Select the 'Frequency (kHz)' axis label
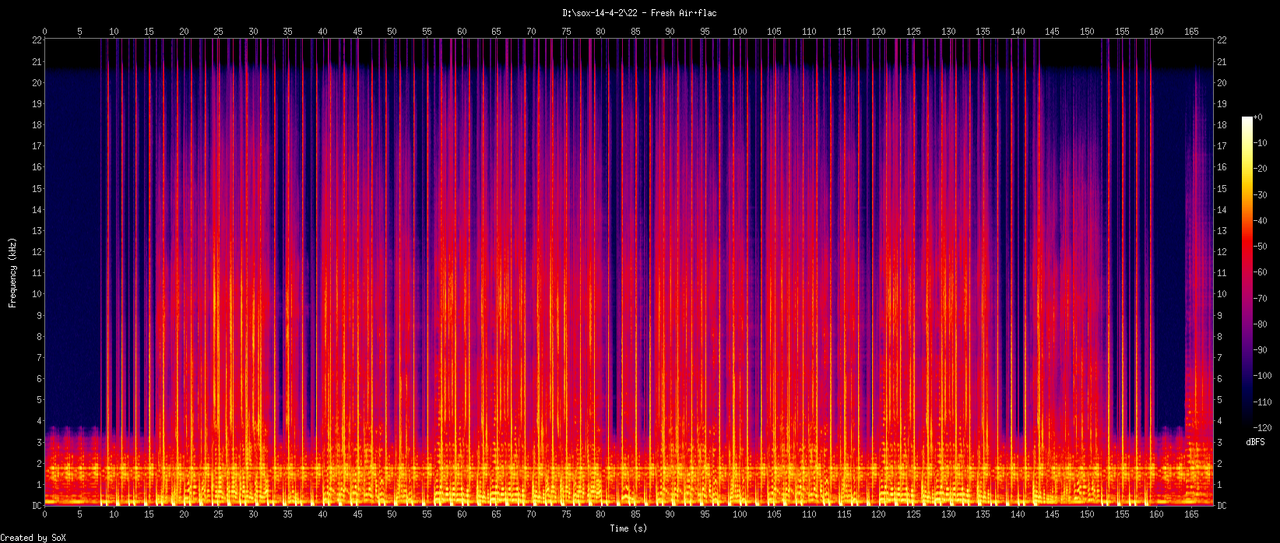This screenshot has height=543, width=1280. 12,273
